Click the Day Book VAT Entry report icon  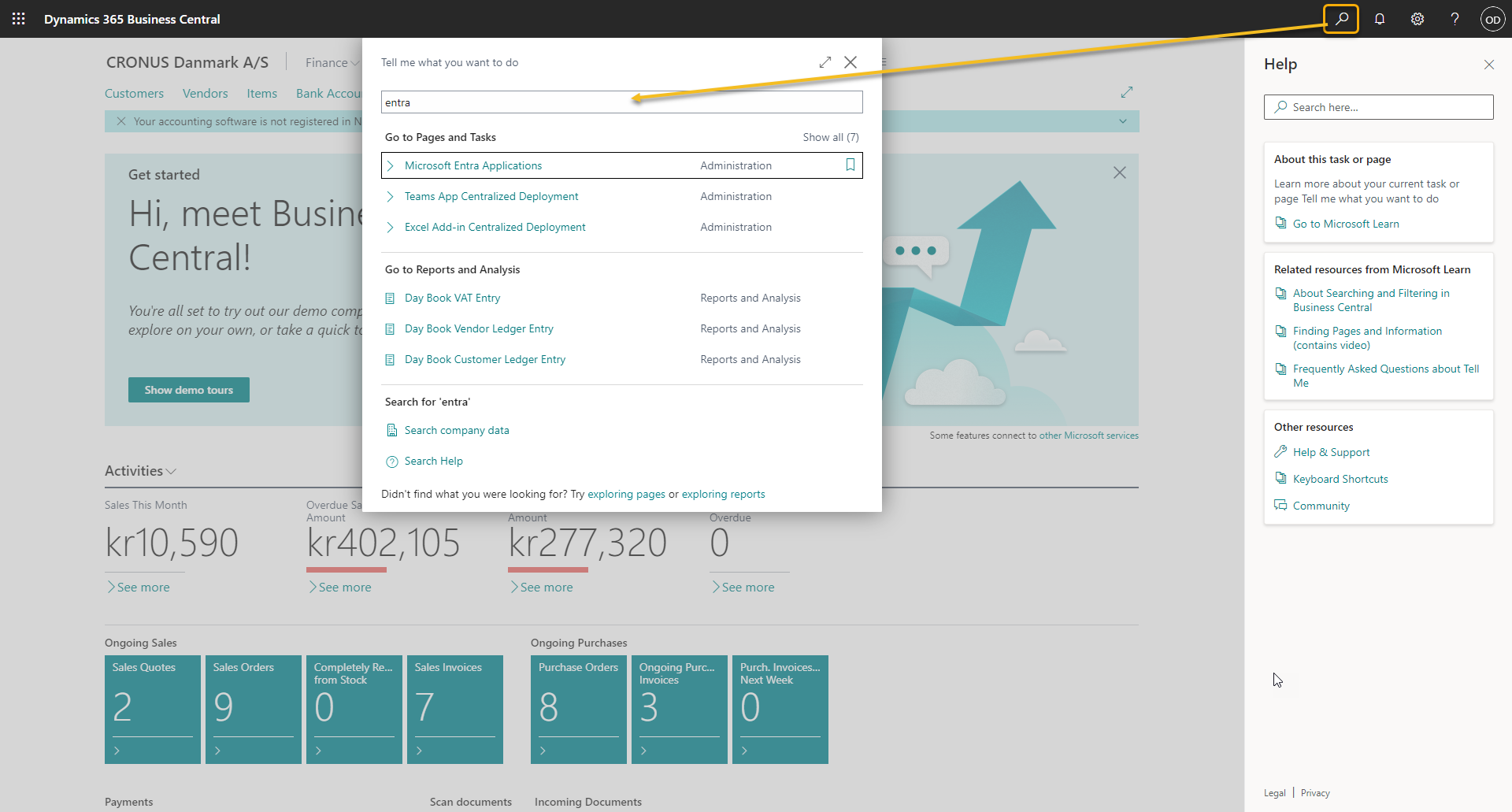390,298
